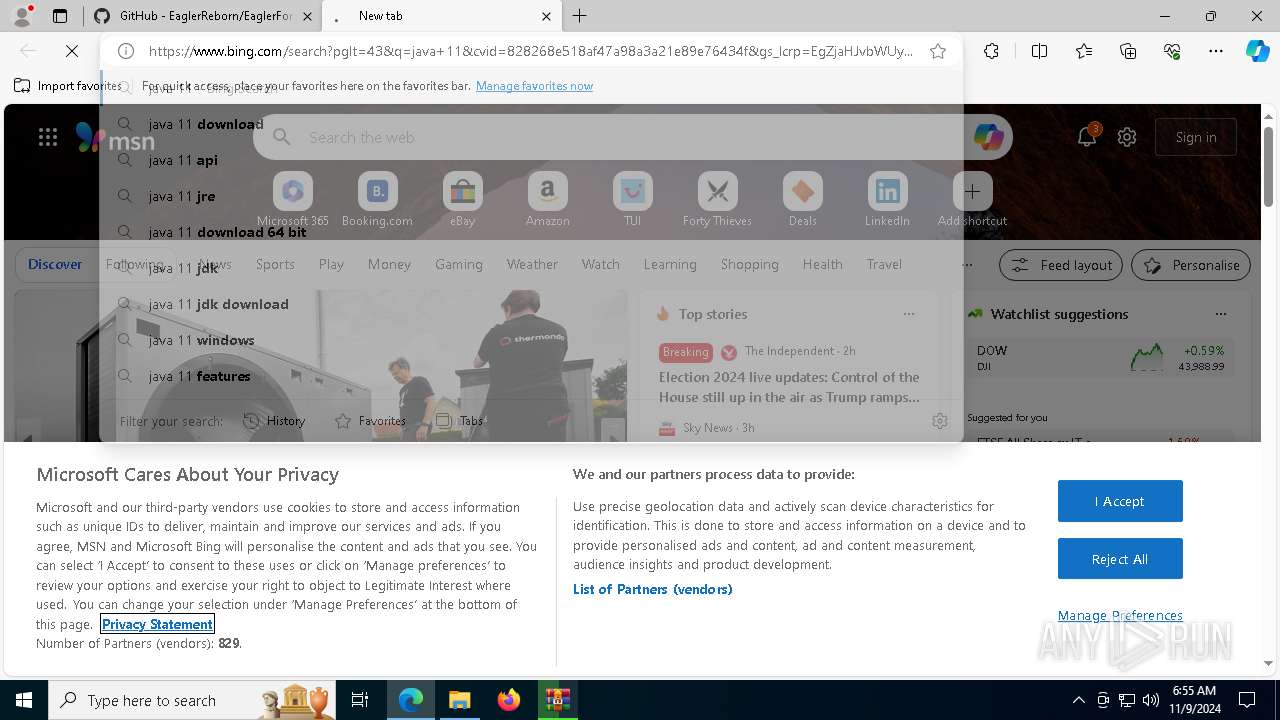Close the New tab tab
Screen dimensions: 1280x720
coord(546,16)
